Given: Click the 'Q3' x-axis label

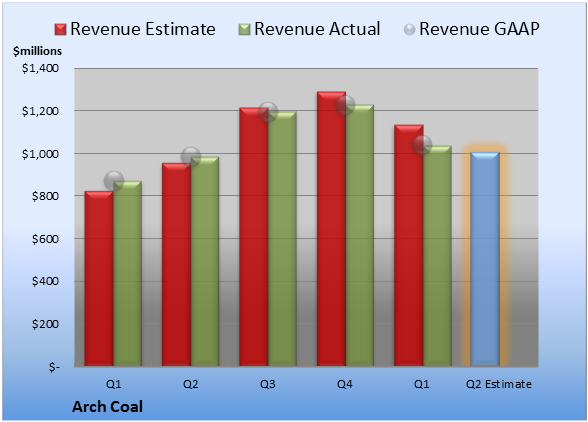Looking at the screenshot, I should 268,384.
